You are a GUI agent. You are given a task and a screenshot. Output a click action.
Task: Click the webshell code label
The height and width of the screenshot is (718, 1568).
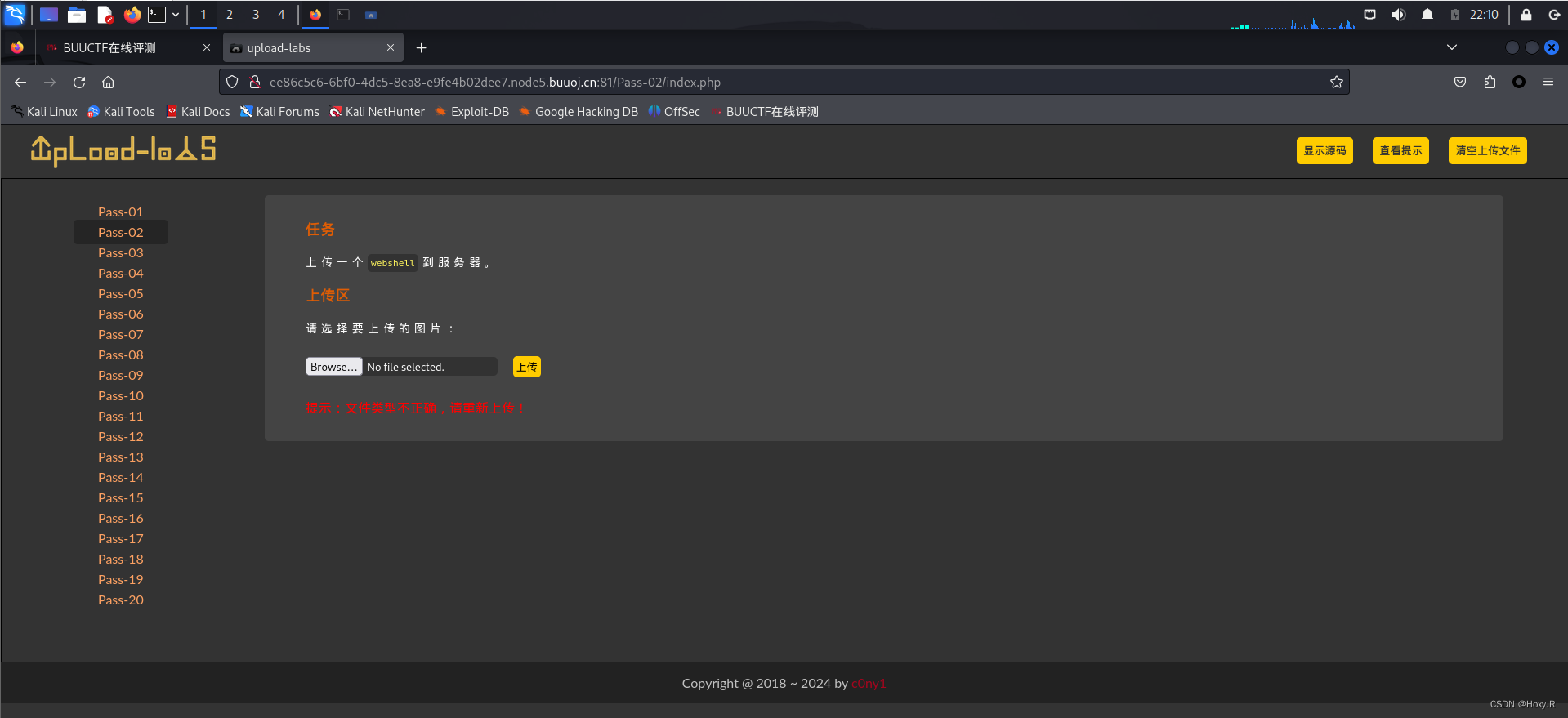pyautogui.click(x=392, y=263)
